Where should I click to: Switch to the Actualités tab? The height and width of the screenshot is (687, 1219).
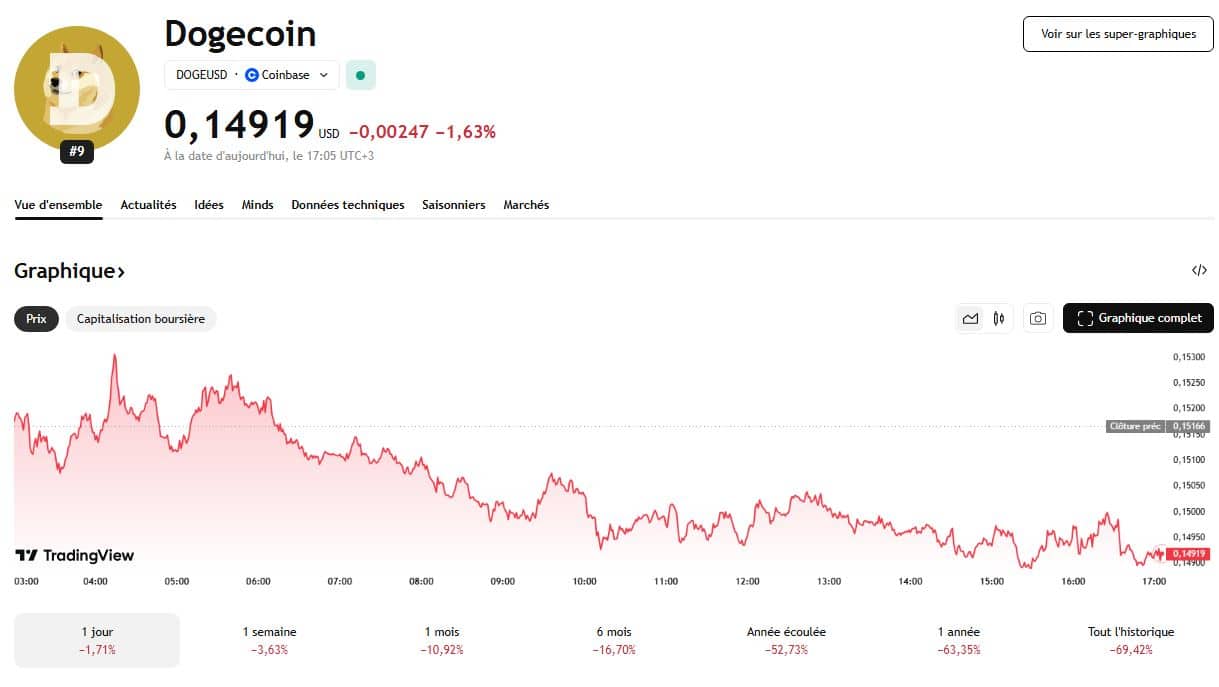(148, 205)
